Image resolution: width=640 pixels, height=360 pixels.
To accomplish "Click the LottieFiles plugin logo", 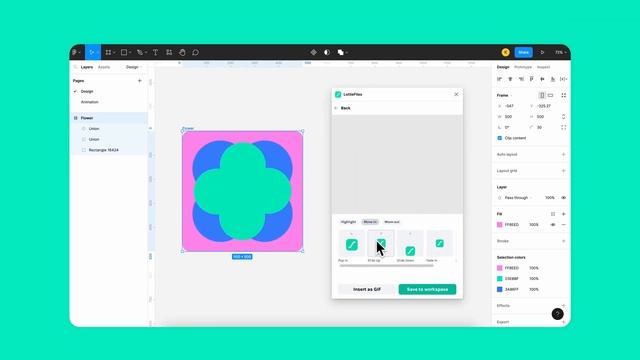I will click(338, 94).
